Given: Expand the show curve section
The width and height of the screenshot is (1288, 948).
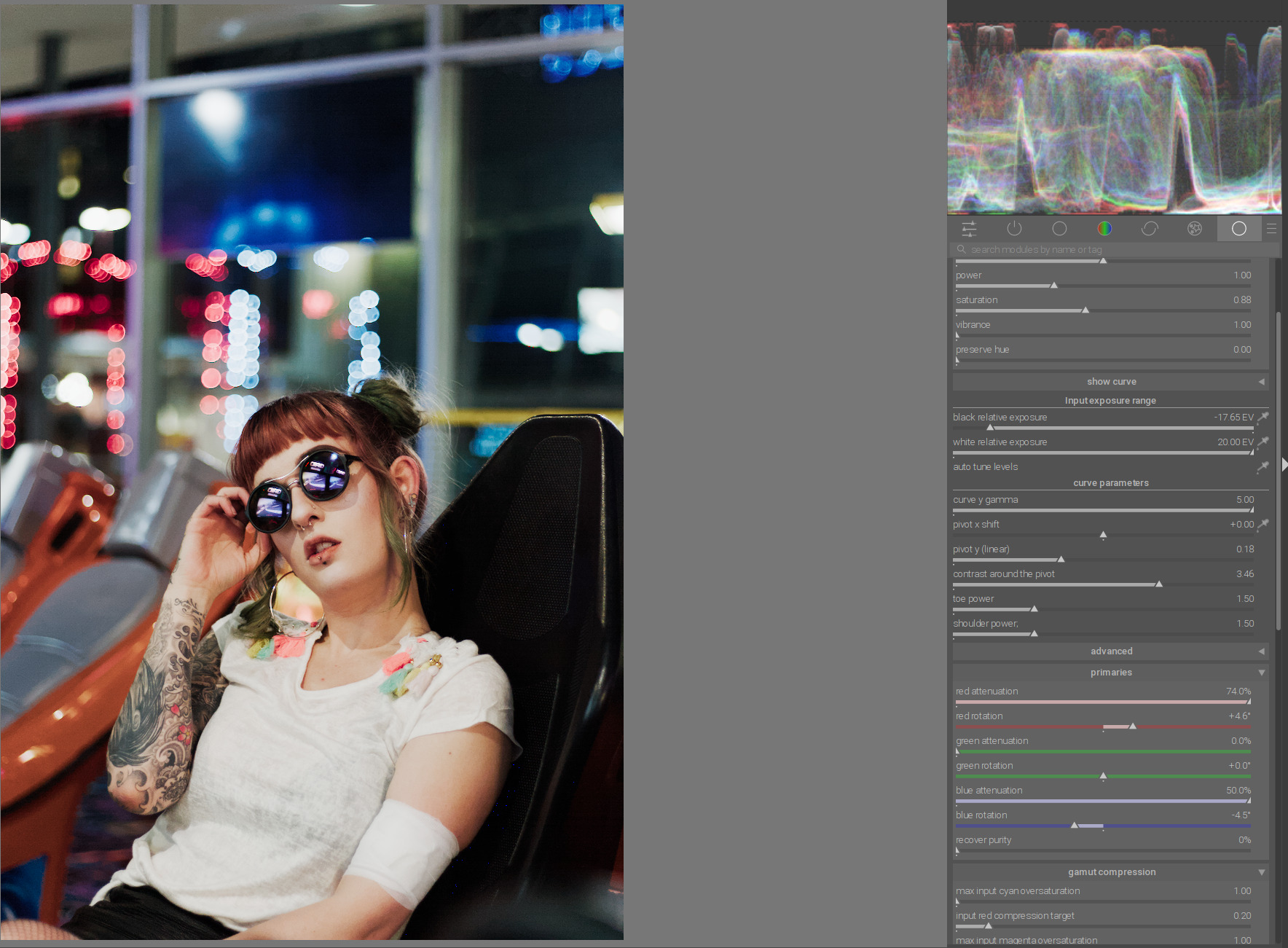Looking at the screenshot, I should [1111, 382].
